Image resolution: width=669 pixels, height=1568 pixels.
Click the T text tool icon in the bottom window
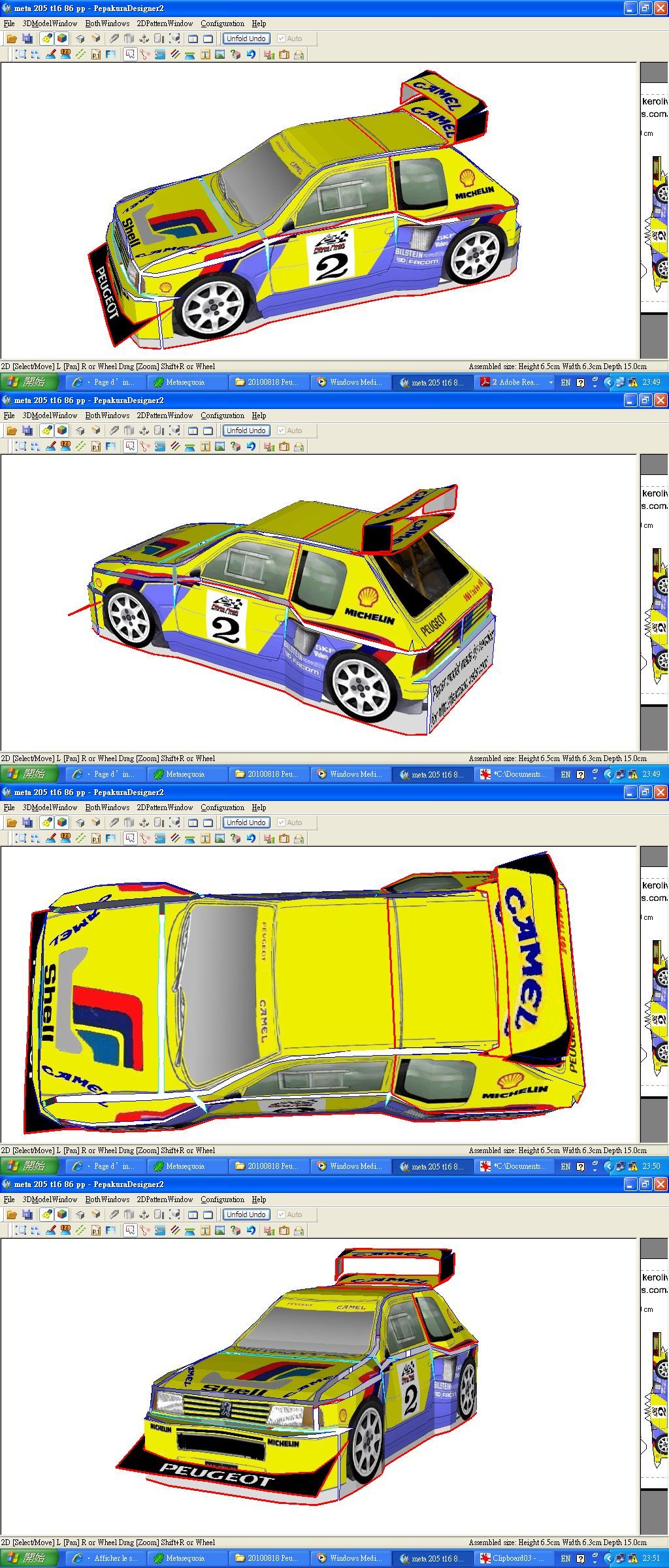coord(205,1231)
